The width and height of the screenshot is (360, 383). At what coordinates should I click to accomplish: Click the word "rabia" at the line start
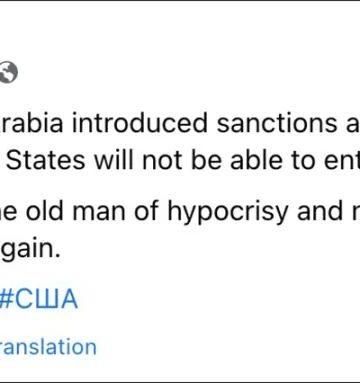(32, 123)
